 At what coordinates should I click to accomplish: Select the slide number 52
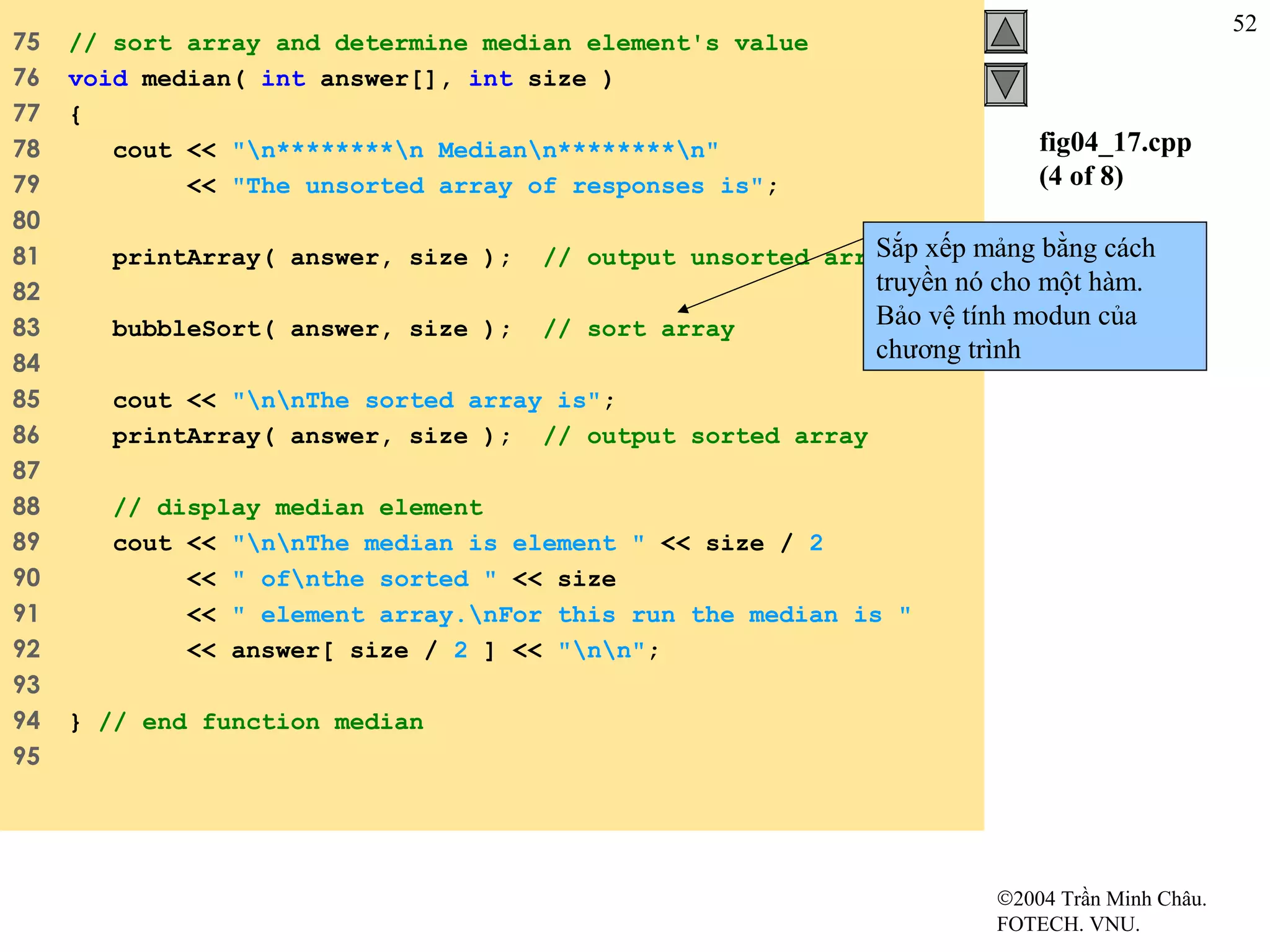click(x=1244, y=24)
